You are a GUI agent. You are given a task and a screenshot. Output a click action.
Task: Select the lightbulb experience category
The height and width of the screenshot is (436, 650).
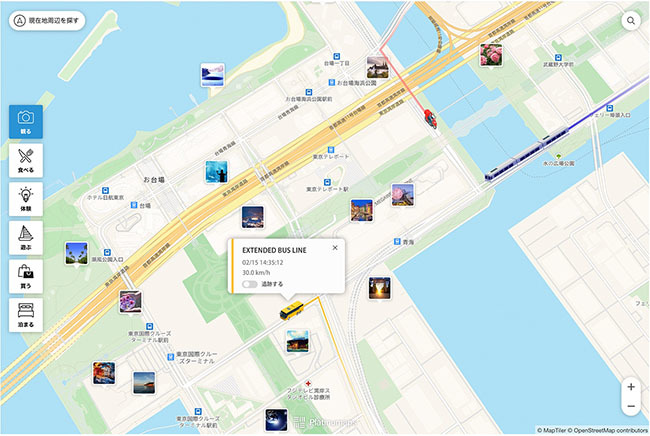click(26, 199)
